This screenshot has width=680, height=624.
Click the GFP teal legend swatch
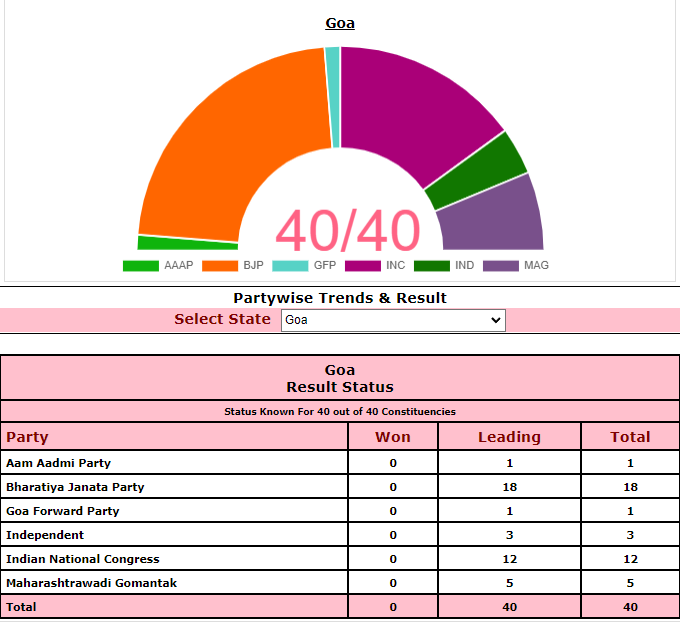point(290,265)
